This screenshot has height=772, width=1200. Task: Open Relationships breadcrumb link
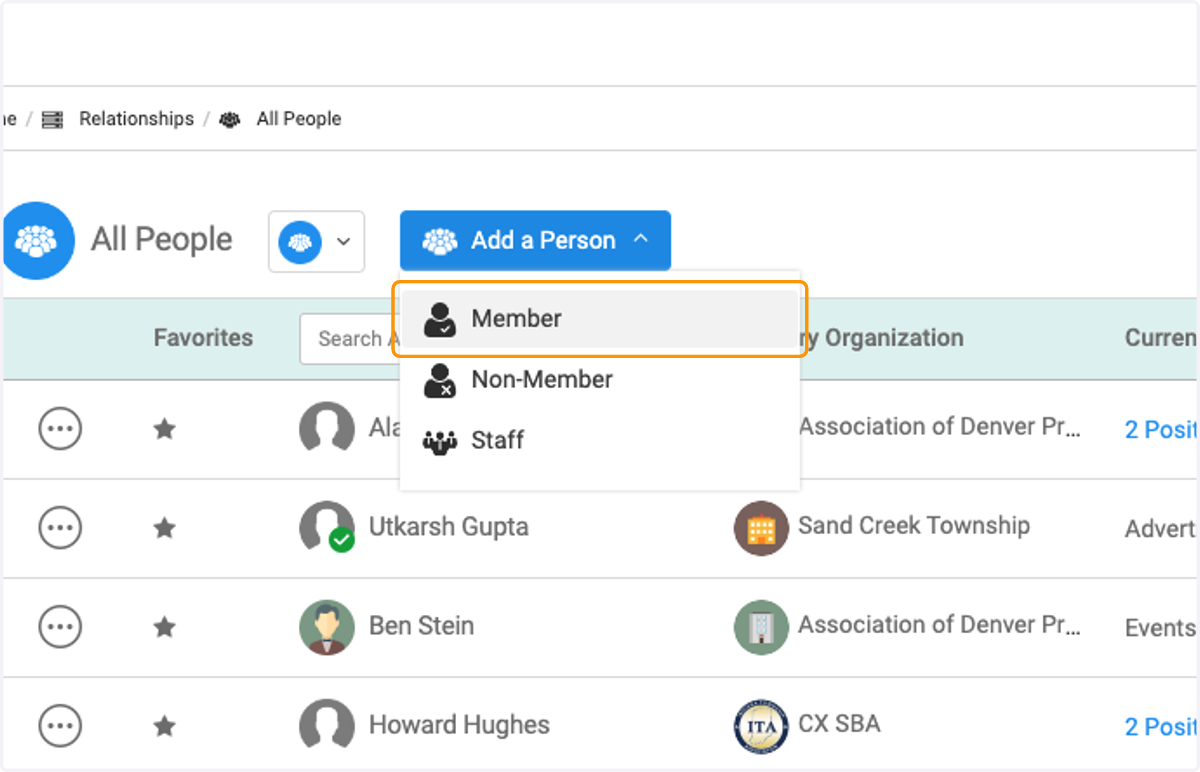[137, 119]
